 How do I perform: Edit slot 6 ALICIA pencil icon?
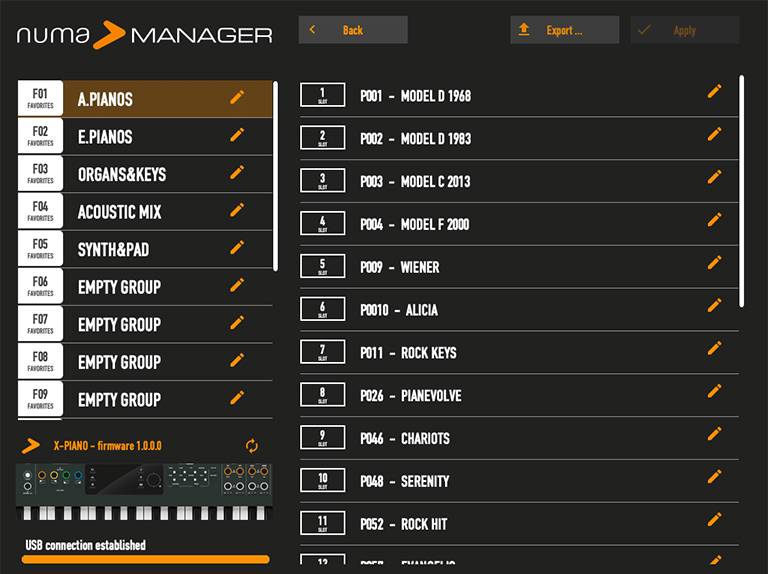[715, 306]
